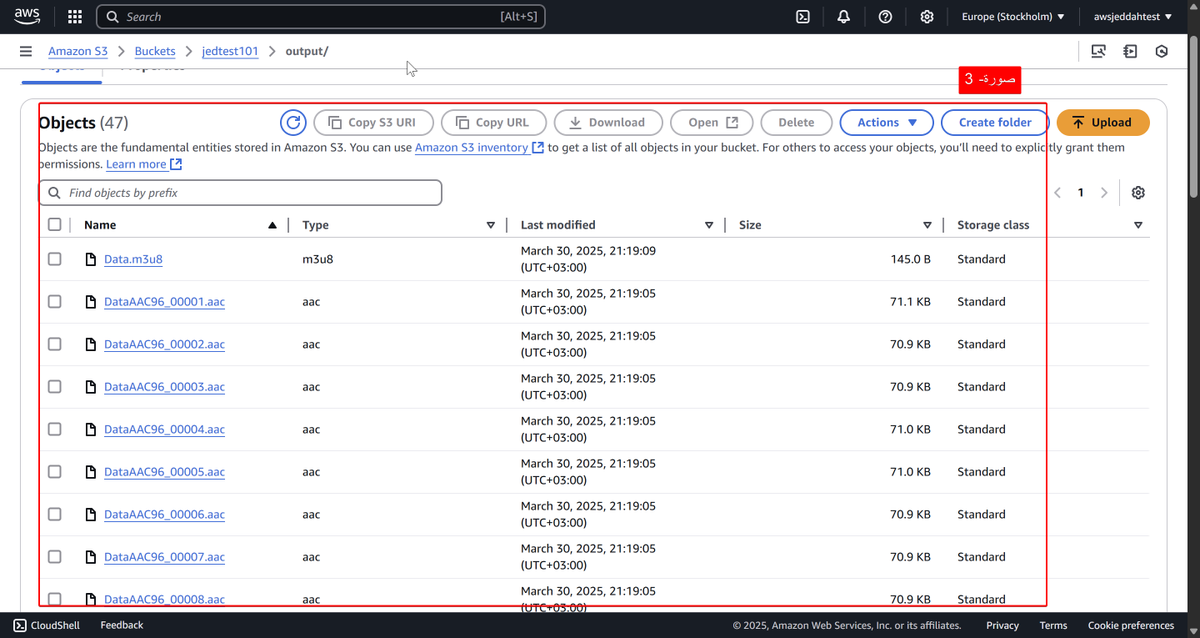Viewport: 1200px width, 638px height.
Task: Click the m3u8 type cell
Action: click(x=317, y=259)
